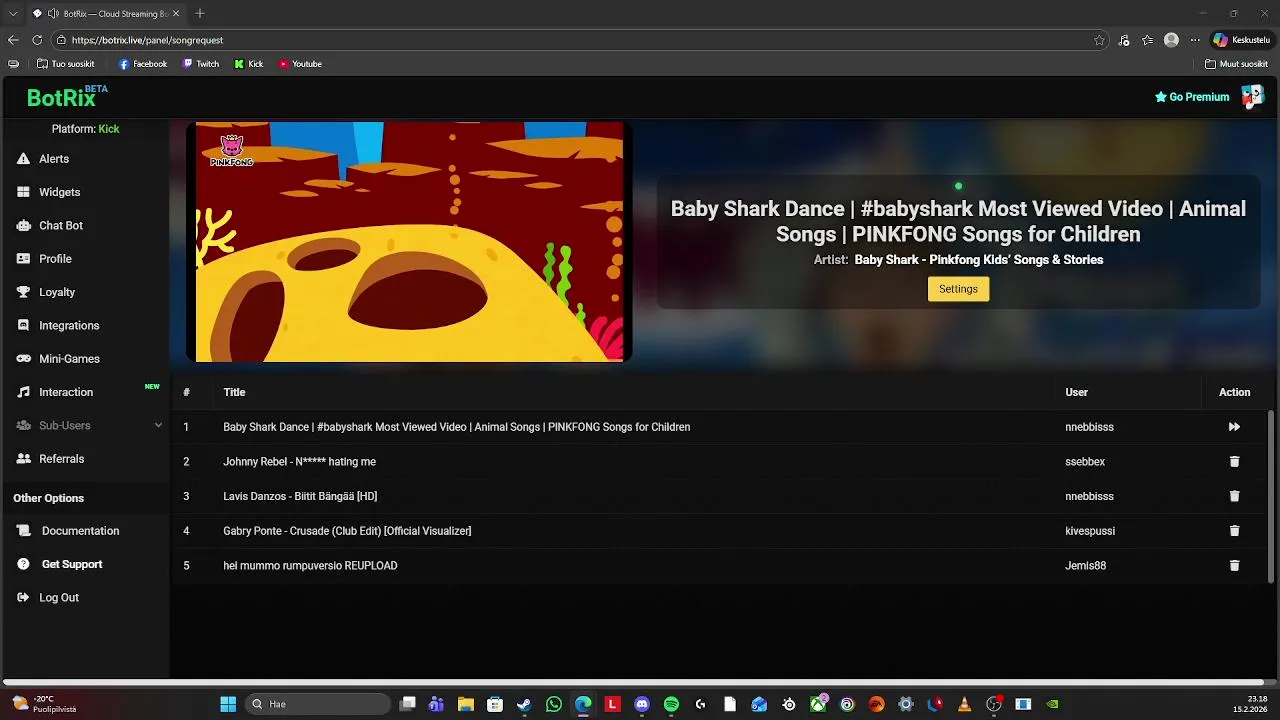Go back in the browser
Image resolution: width=1280 pixels, height=720 pixels.
coord(13,40)
